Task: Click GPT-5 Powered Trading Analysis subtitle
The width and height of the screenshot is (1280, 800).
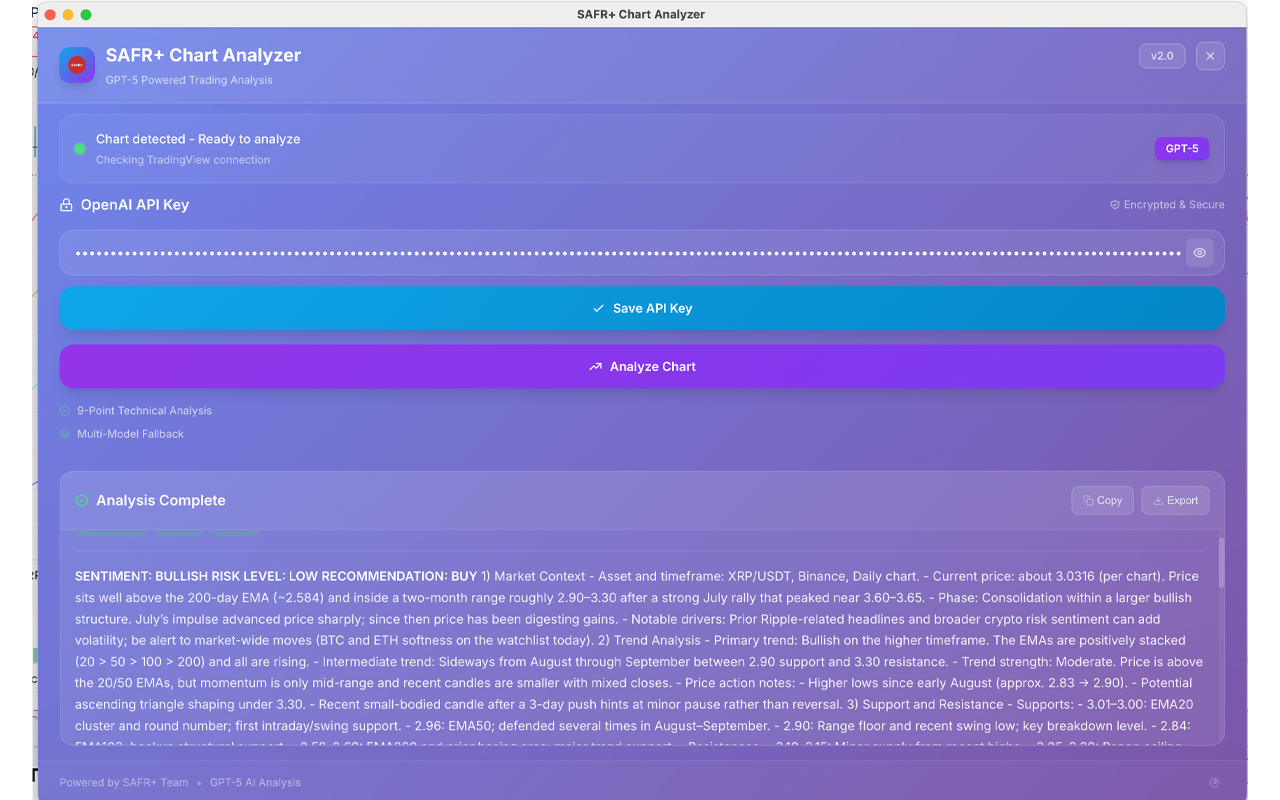Action: tap(189, 80)
